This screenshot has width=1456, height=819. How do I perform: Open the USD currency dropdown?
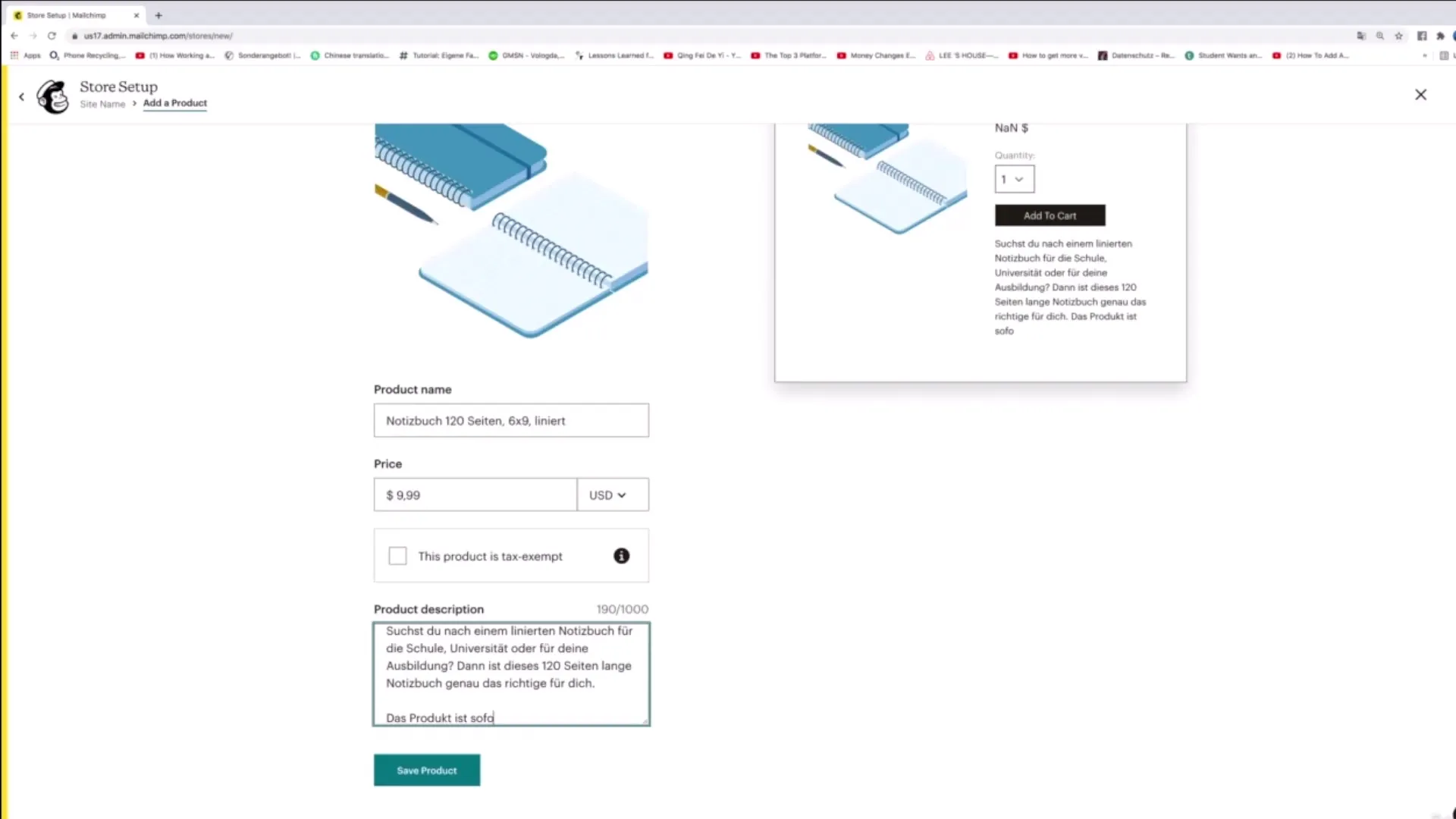click(613, 494)
